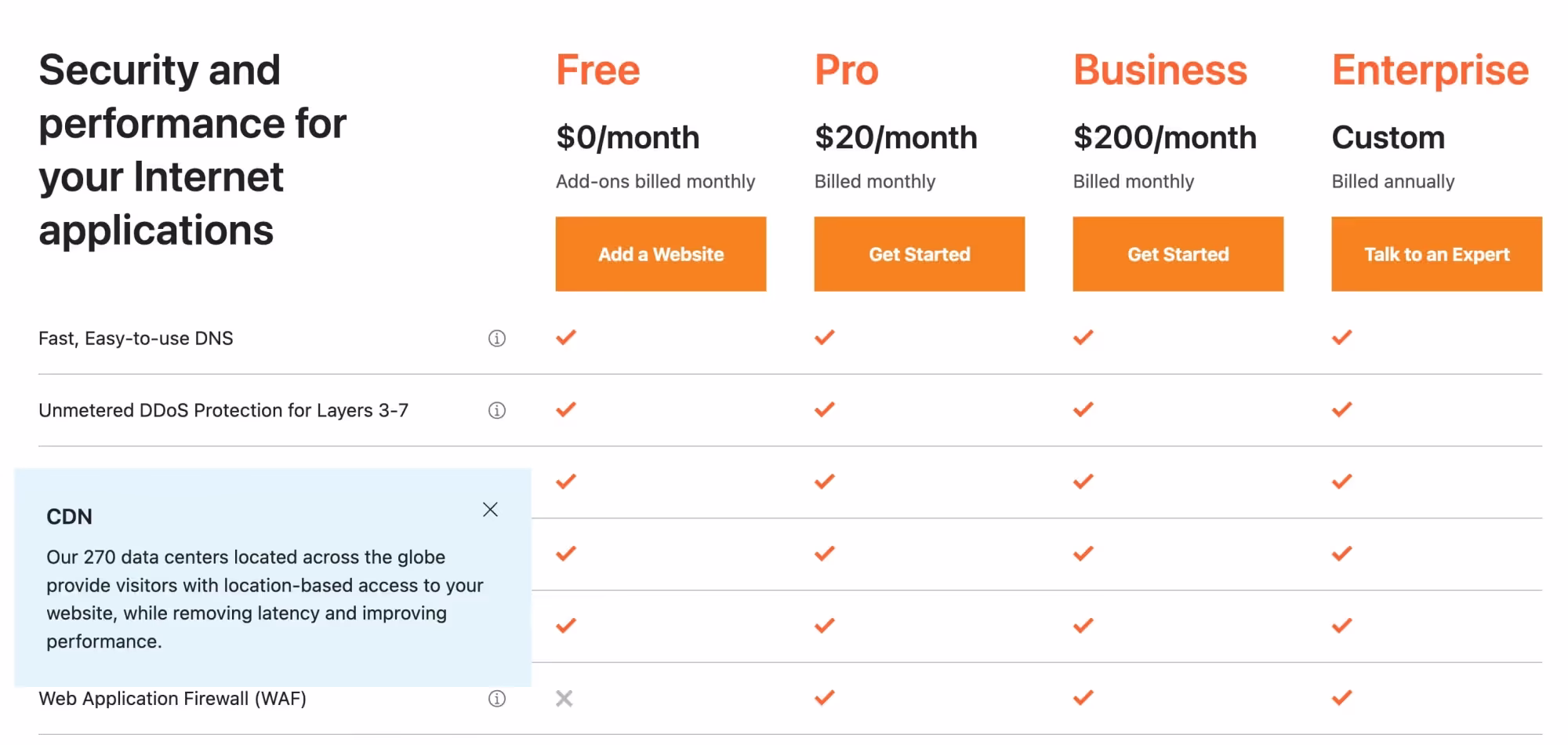Click Pro plan checkmark in WAF row
This screenshot has width=1568, height=745.
coord(825,698)
